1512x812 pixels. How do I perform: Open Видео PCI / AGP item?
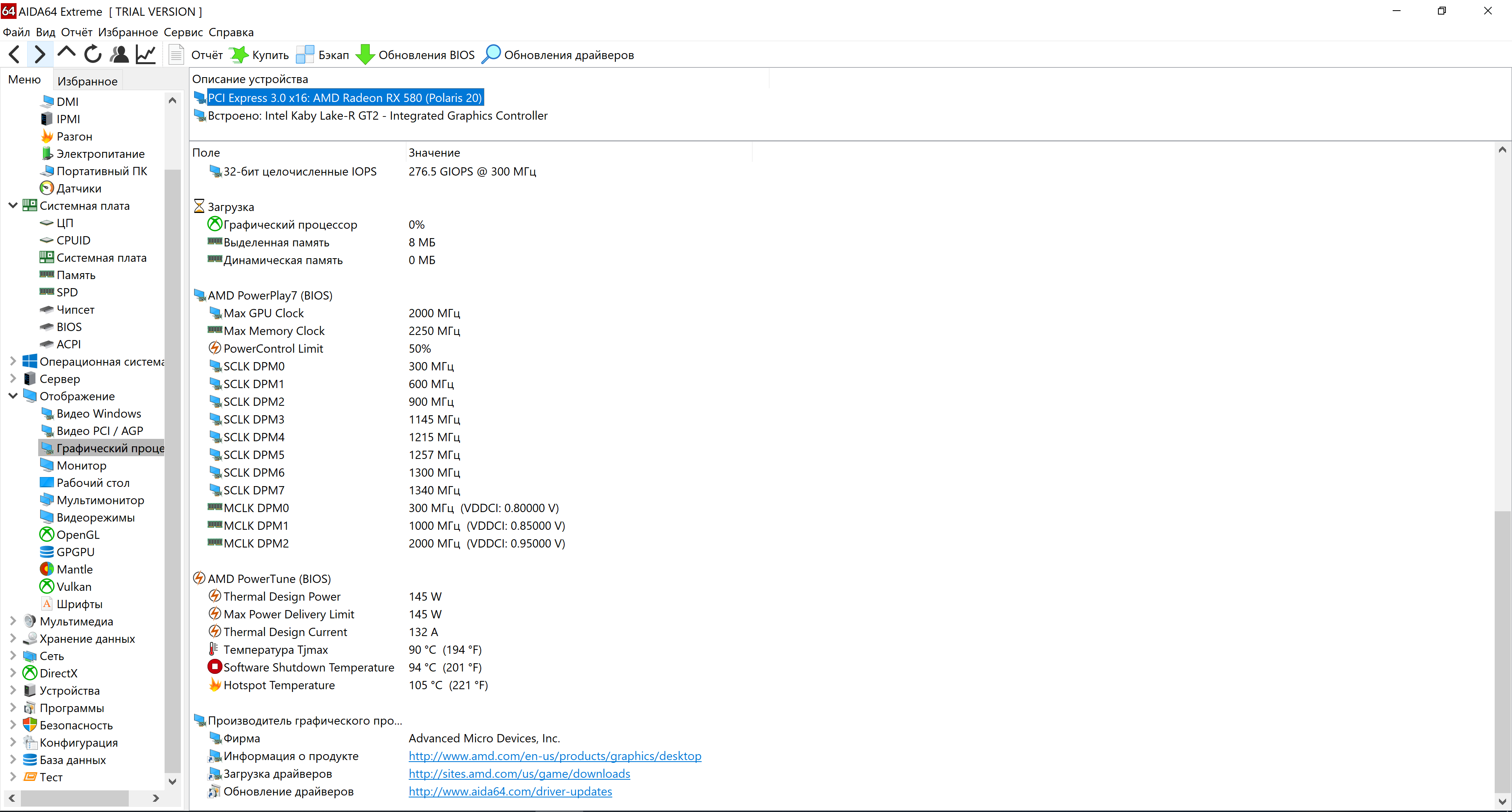click(92, 431)
